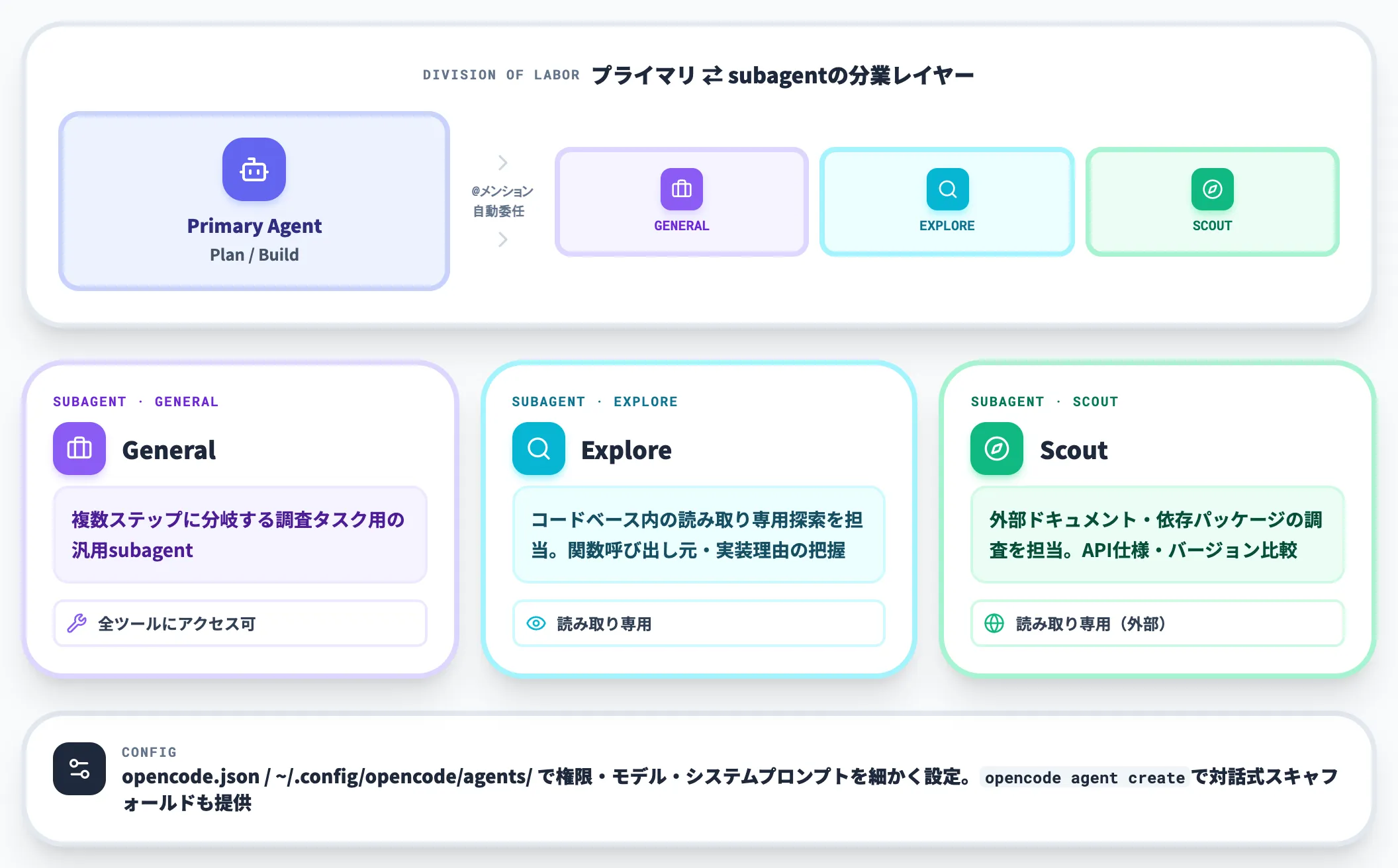Image resolution: width=1398 pixels, height=868 pixels.
Task: Click the globe icon beside 読み取り専用(外部)
Action: [994, 623]
